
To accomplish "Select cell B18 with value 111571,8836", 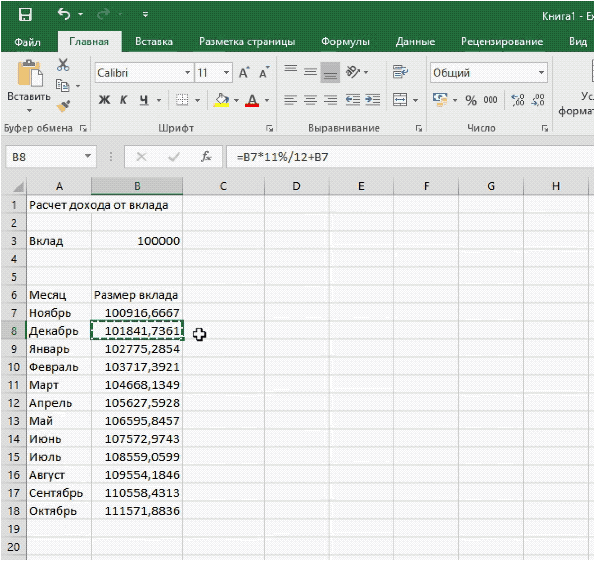I will click(x=137, y=511).
